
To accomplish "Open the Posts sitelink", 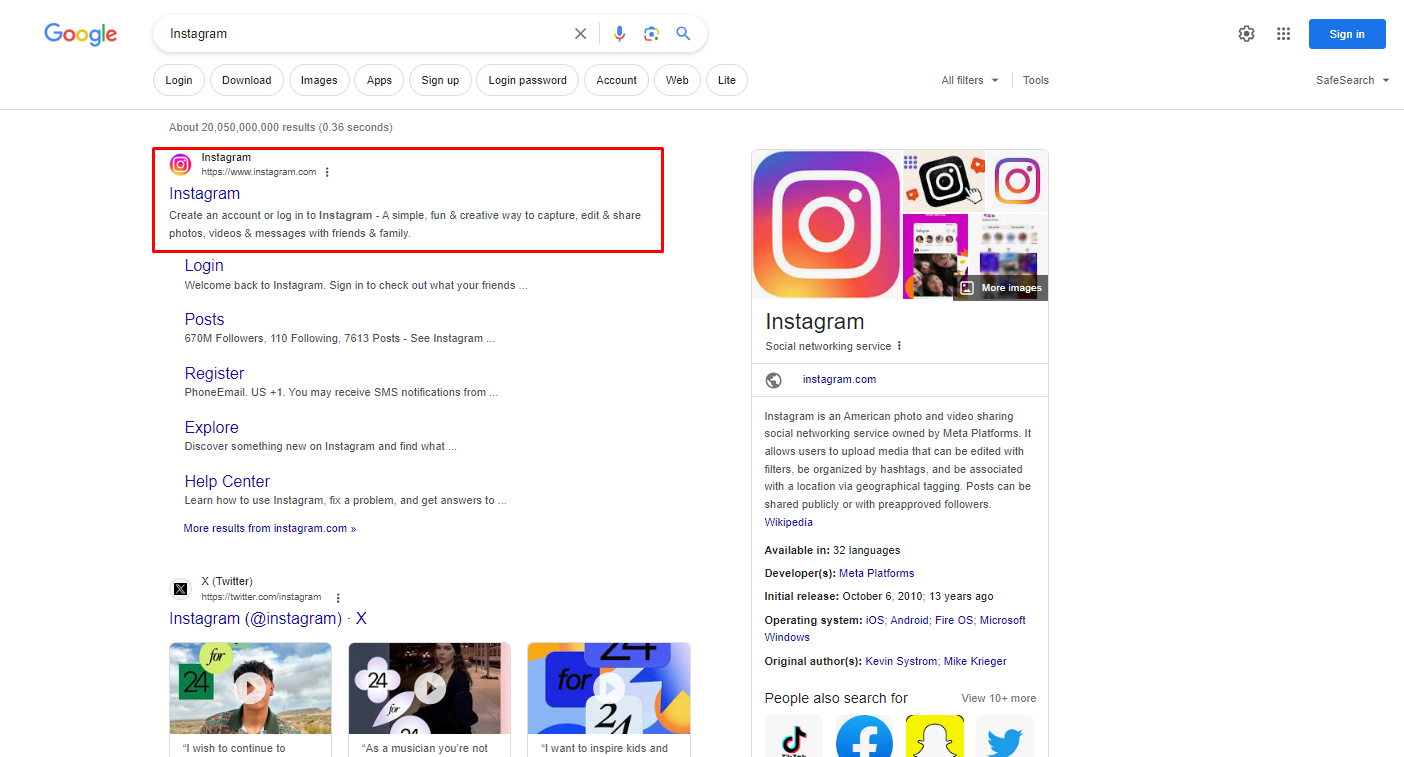I will coord(204,320).
